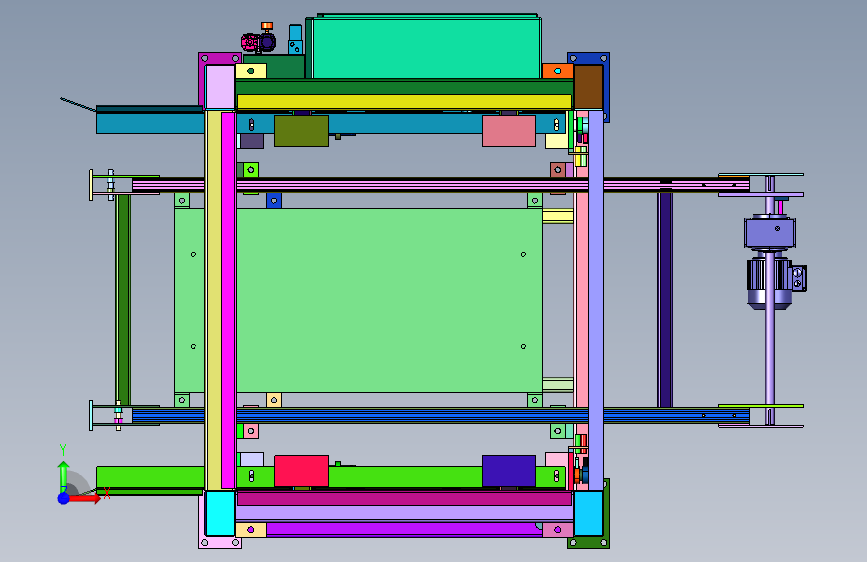Select the light yellow bracket with green hole
Screen dimensions: 867x562
tap(251, 71)
